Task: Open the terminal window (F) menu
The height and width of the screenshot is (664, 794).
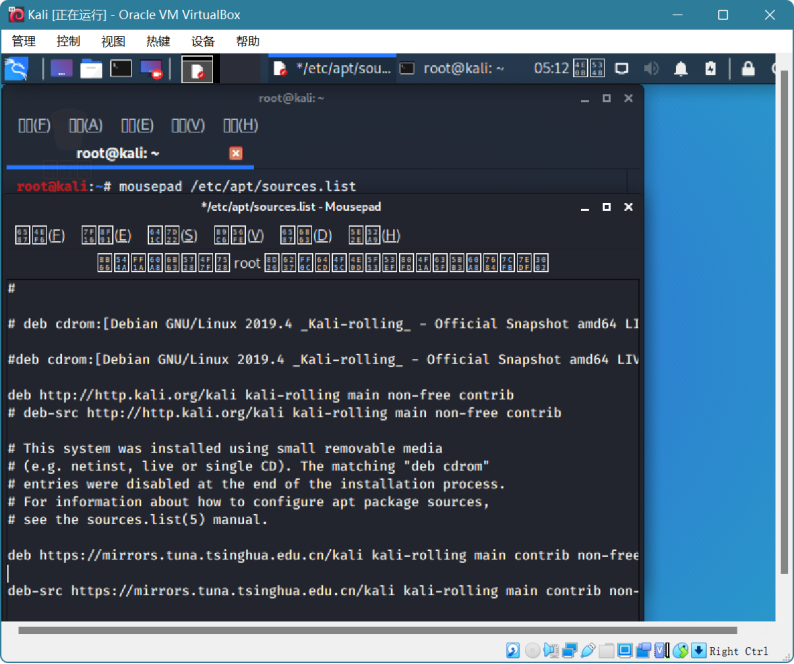Action: tap(34, 125)
